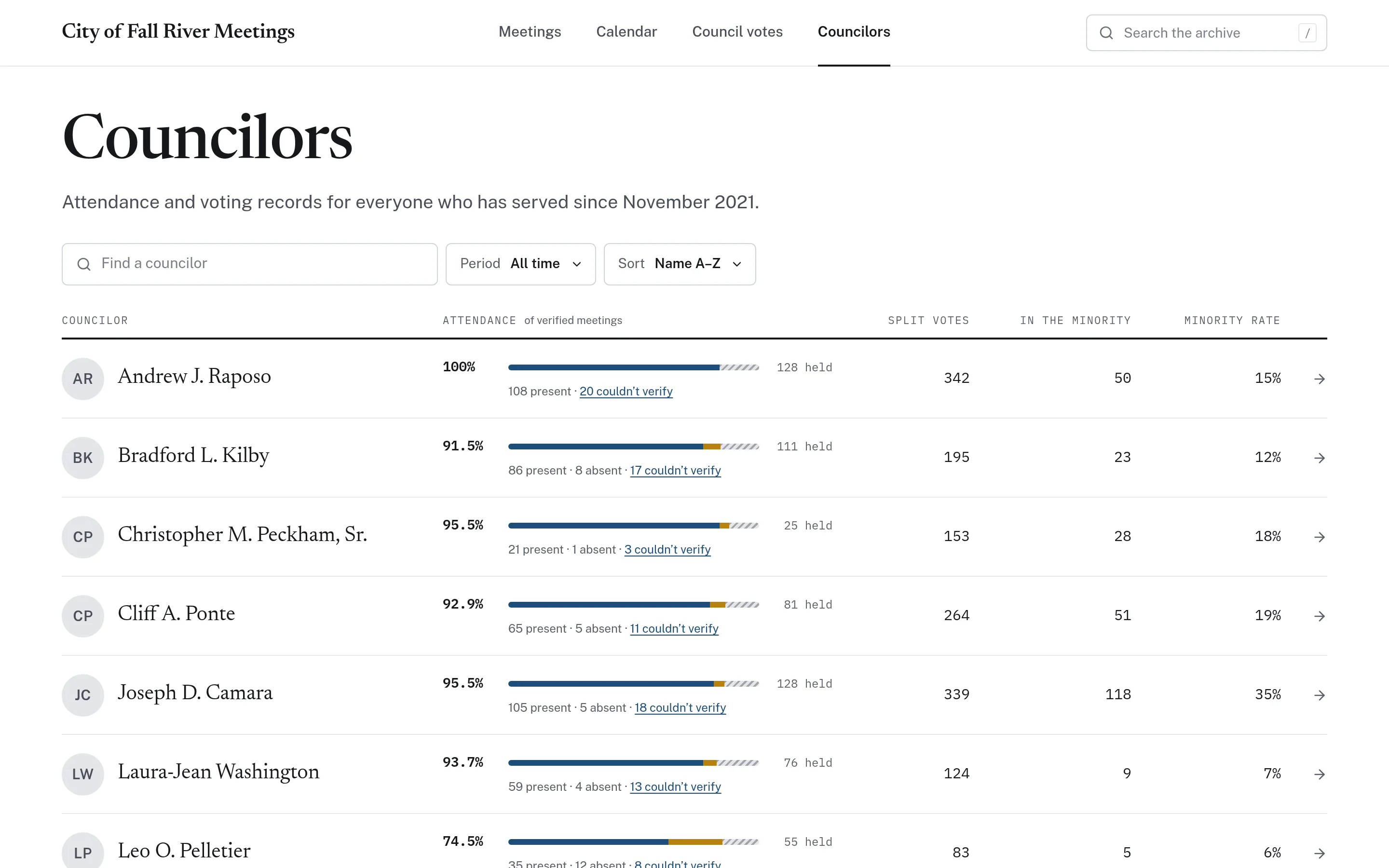The width and height of the screenshot is (1389, 868).
Task: Click the AR avatar badge
Action: tap(82, 379)
